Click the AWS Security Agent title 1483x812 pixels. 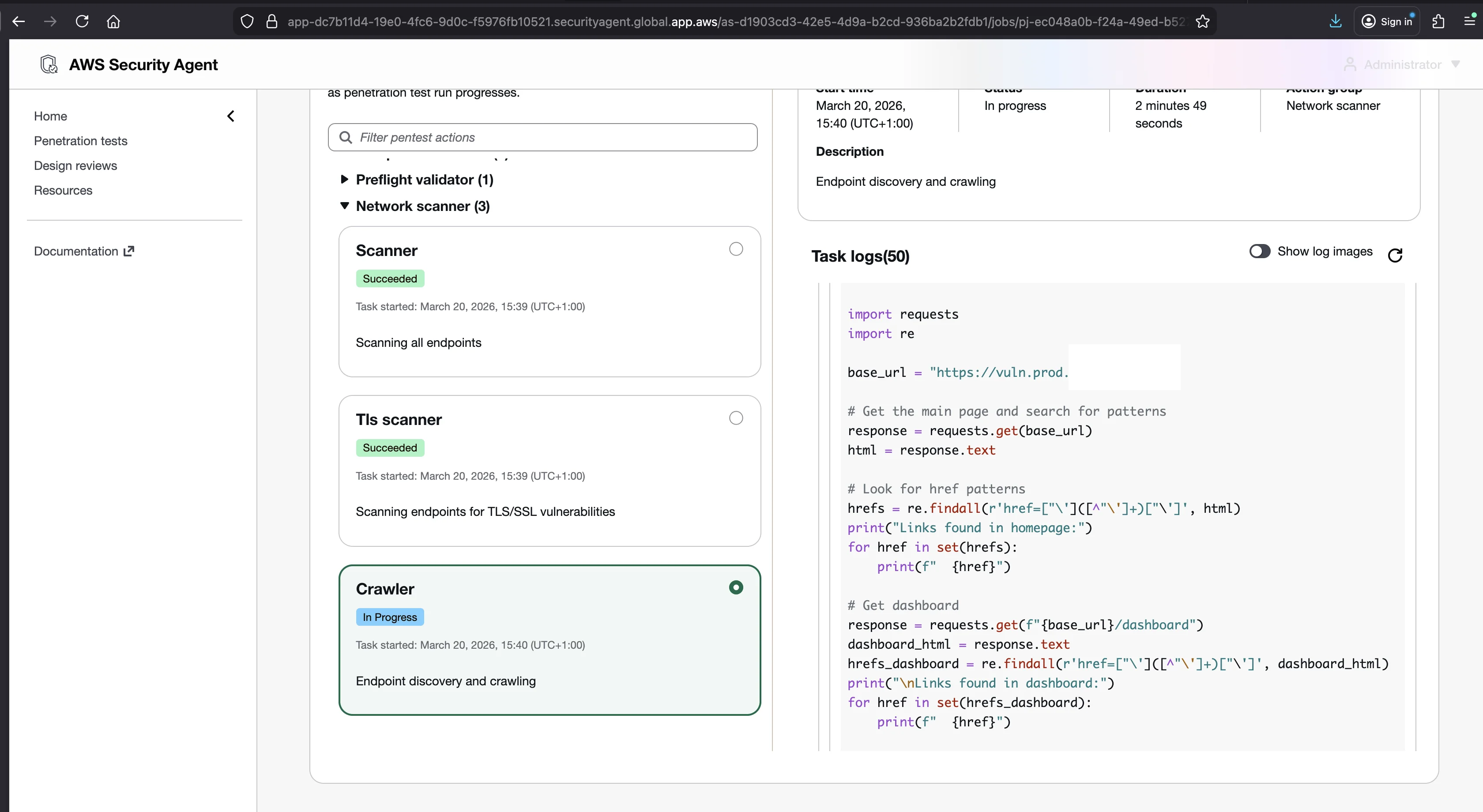(143, 64)
